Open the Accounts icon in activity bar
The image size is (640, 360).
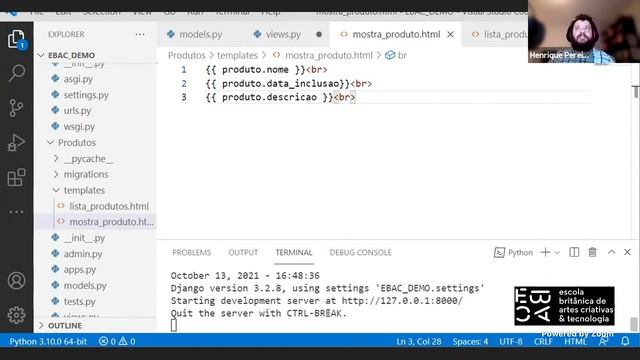pos(16,281)
